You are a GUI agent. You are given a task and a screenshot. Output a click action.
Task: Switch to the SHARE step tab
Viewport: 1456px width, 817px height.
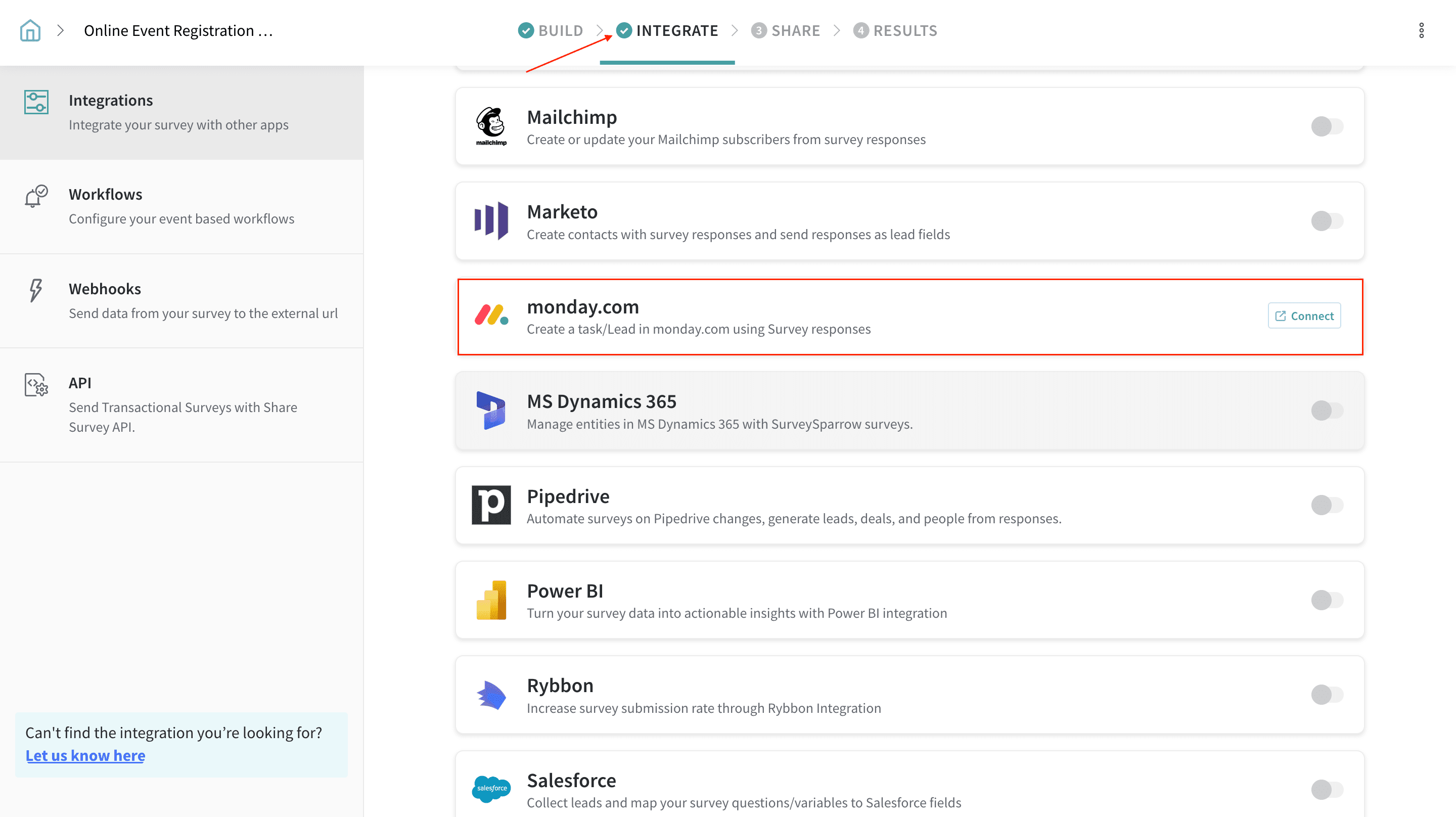click(785, 30)
